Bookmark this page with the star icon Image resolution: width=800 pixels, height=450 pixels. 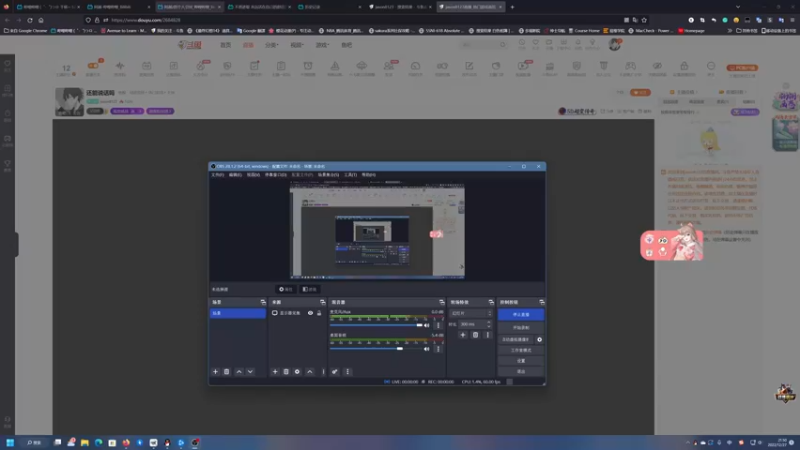(644, 20)
